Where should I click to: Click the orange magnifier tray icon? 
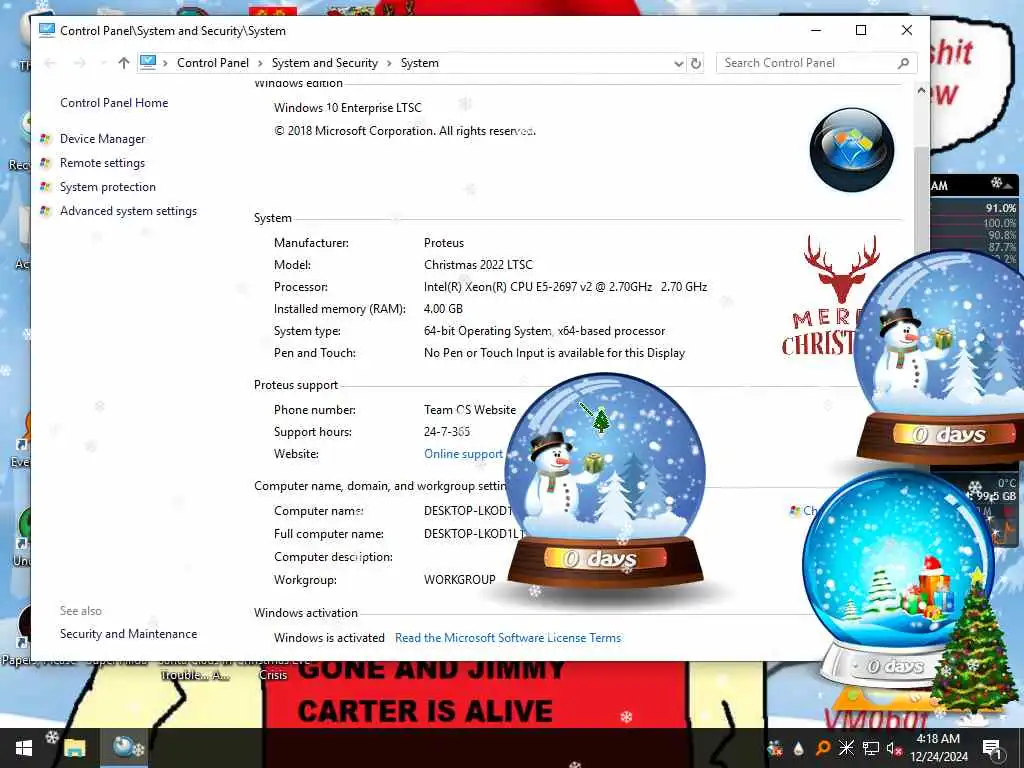click(x=823, y=748)
